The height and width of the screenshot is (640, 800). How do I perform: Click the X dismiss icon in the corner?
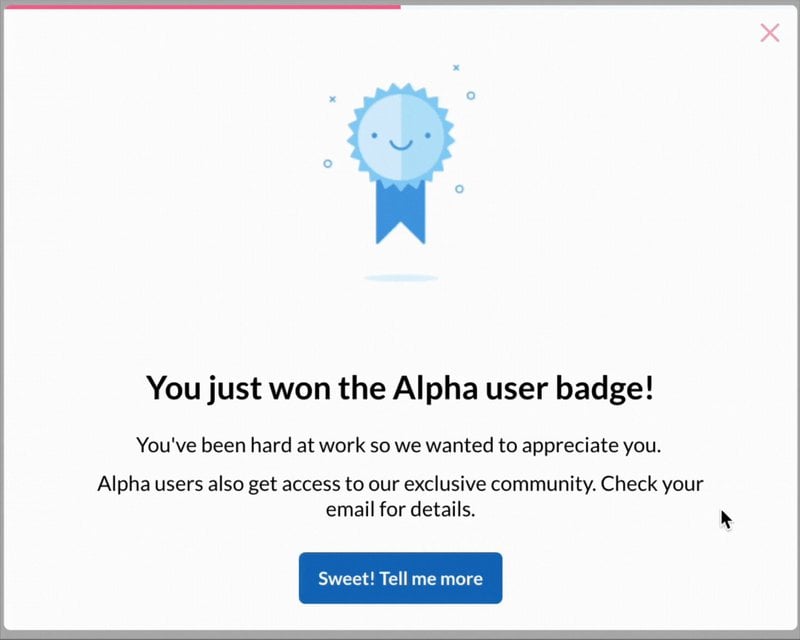[770, 33]
